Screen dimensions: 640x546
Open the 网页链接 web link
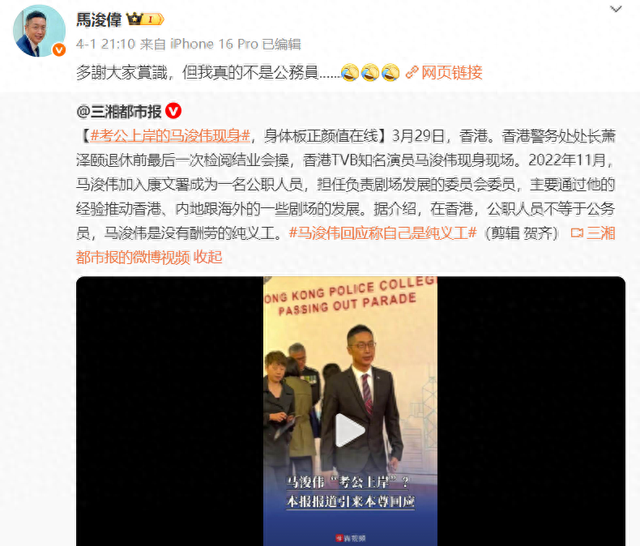pos(452,73)
